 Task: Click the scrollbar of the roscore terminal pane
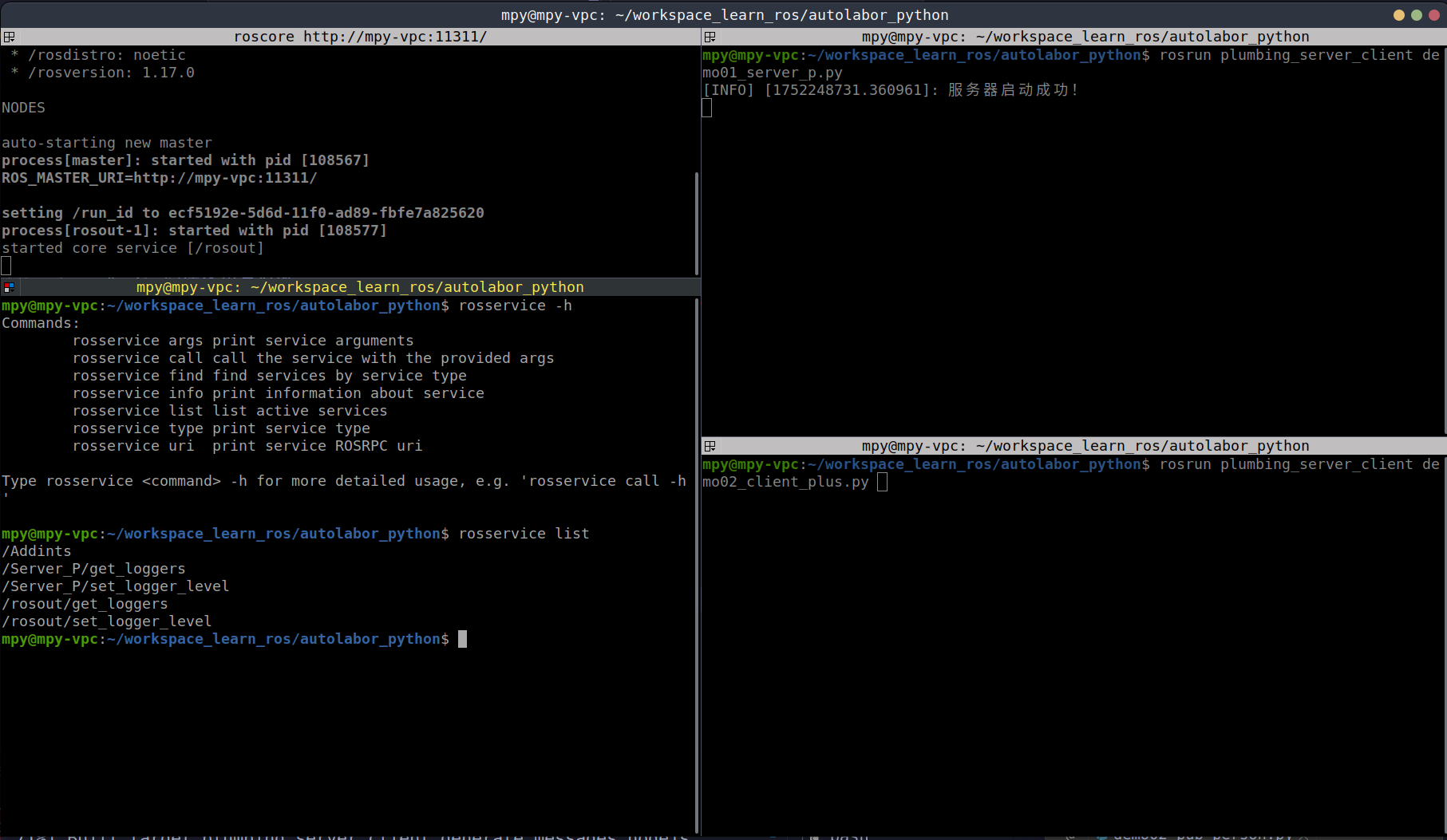[697, 223]
